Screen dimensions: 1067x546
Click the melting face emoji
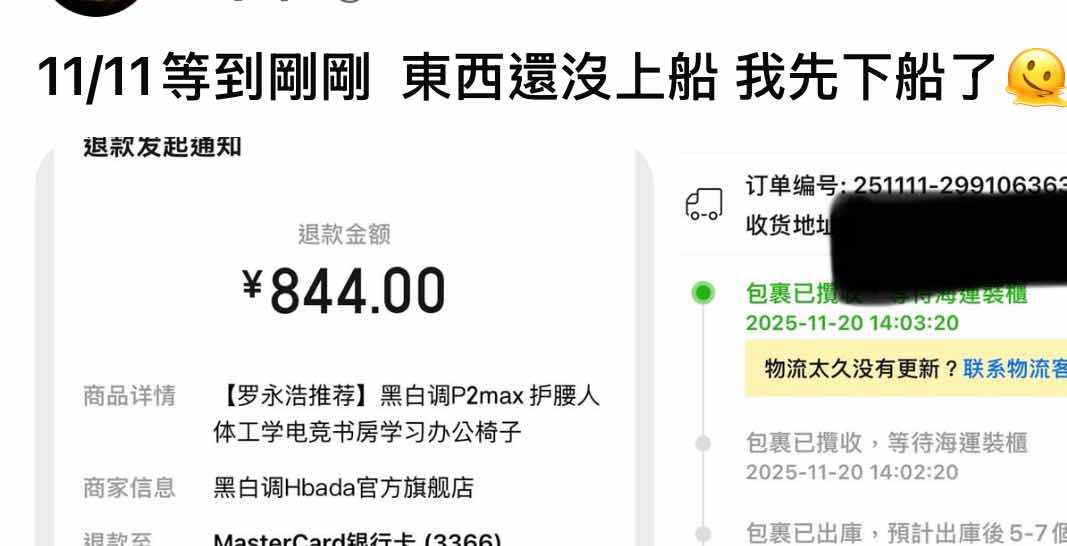[1036, 77]
